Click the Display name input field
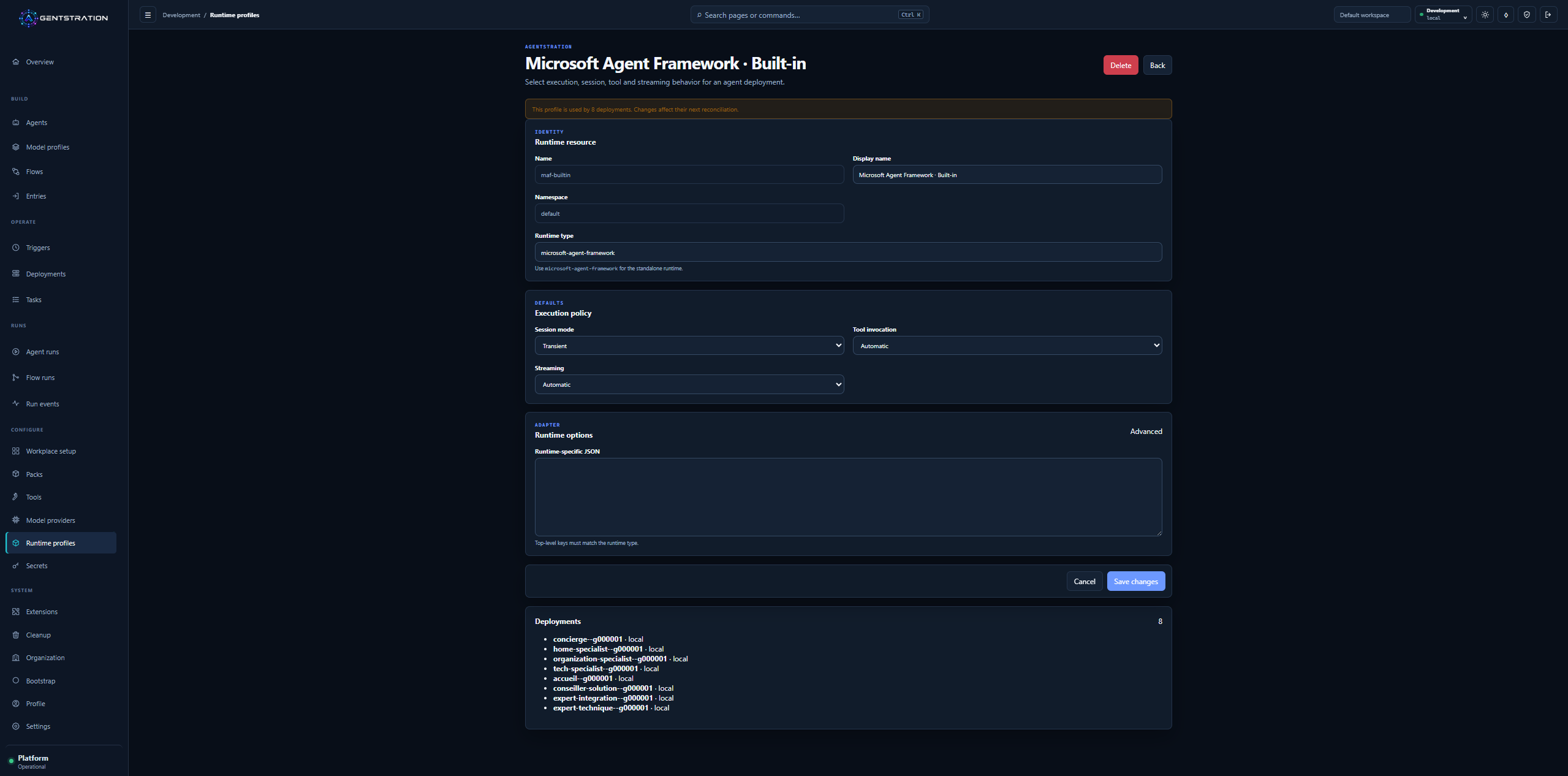Image resolution: width=1568 pixels, height=776 pixels. coord(1007,175)
